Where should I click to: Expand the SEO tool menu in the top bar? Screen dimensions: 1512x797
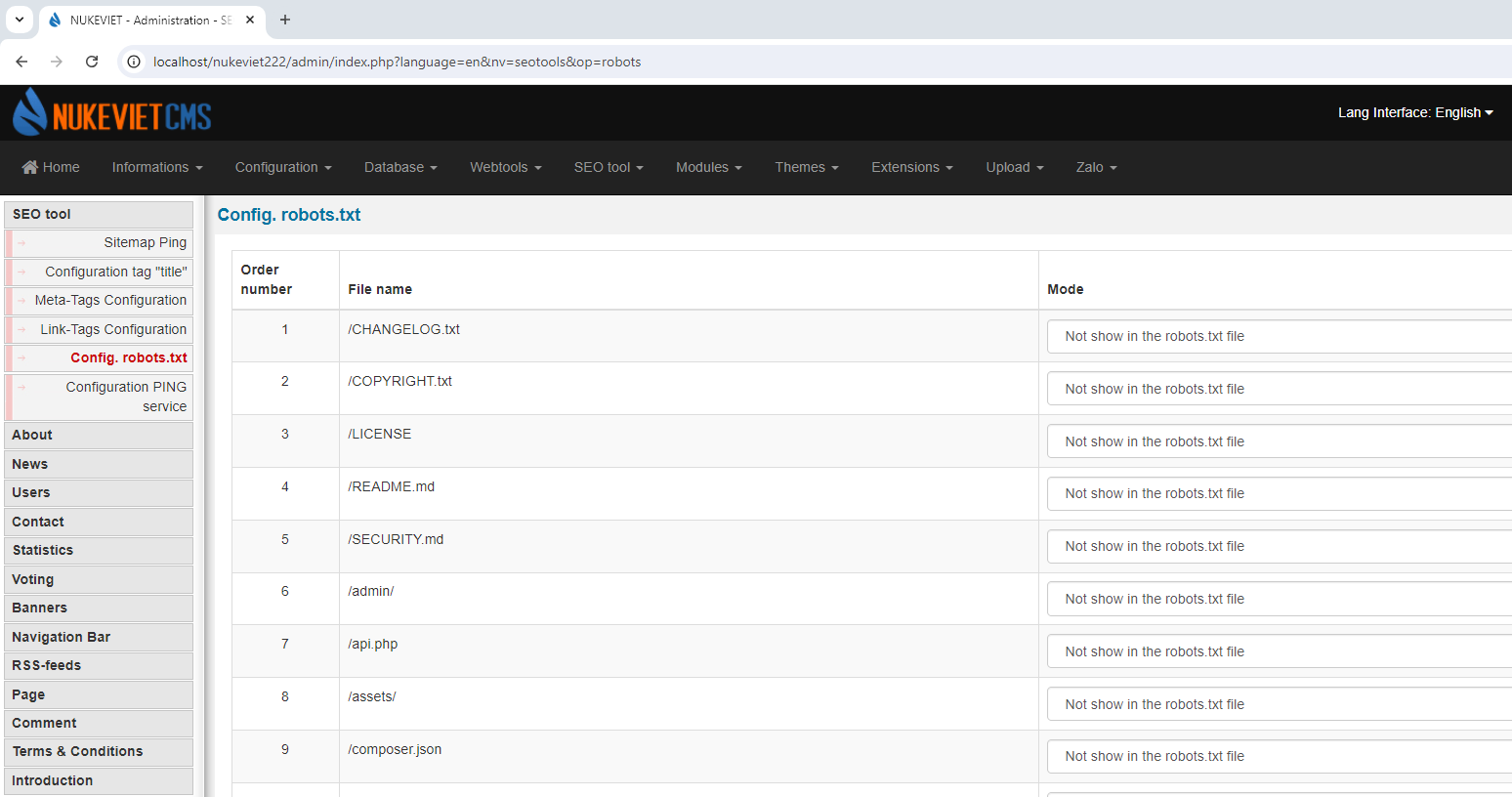coord(609,167)
